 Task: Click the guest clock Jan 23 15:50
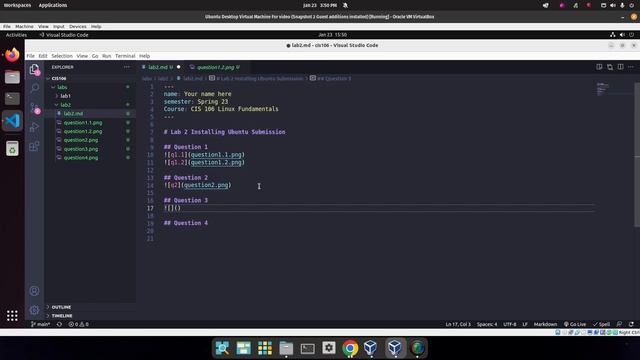[332, 35]
